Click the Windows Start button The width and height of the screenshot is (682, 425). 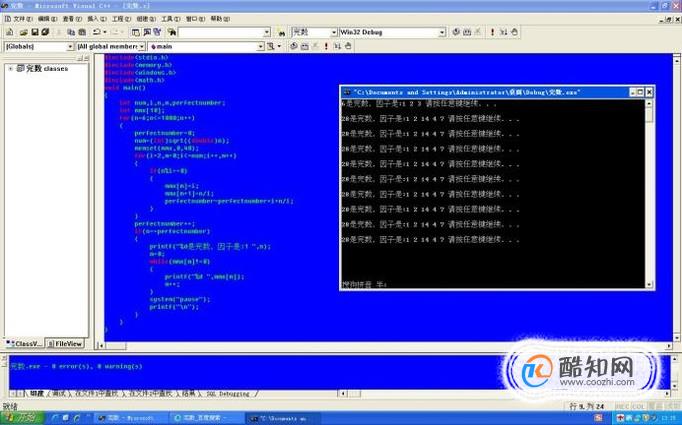(22, 418)
